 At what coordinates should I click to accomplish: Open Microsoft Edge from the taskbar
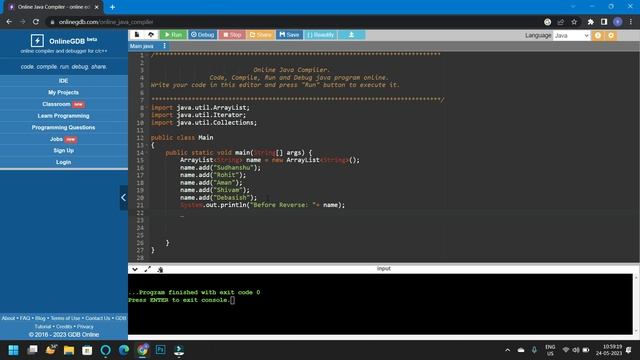point(124,350)
